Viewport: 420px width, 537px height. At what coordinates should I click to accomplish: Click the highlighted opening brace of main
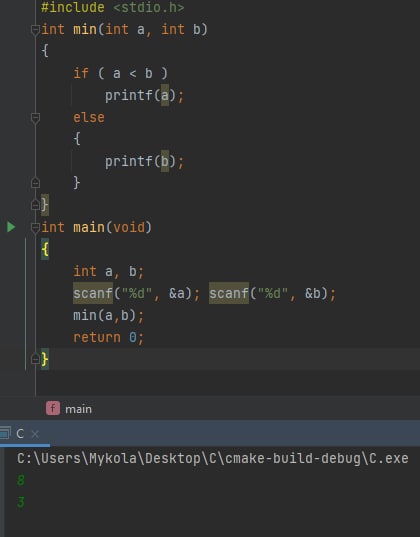coord(45,249)
